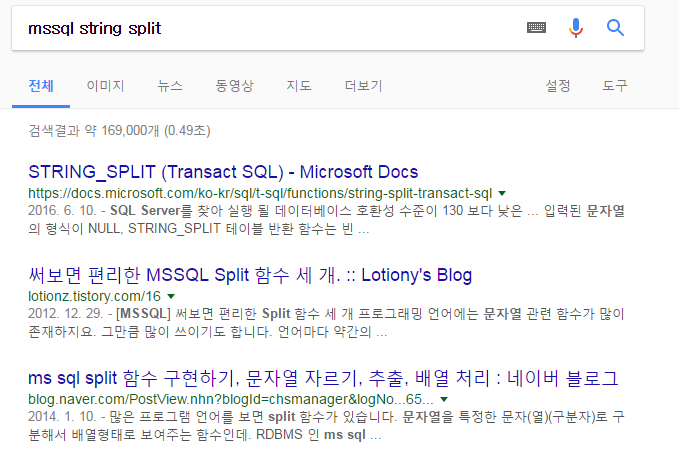Switch to the 이미지 tab

tap(104, 85)
